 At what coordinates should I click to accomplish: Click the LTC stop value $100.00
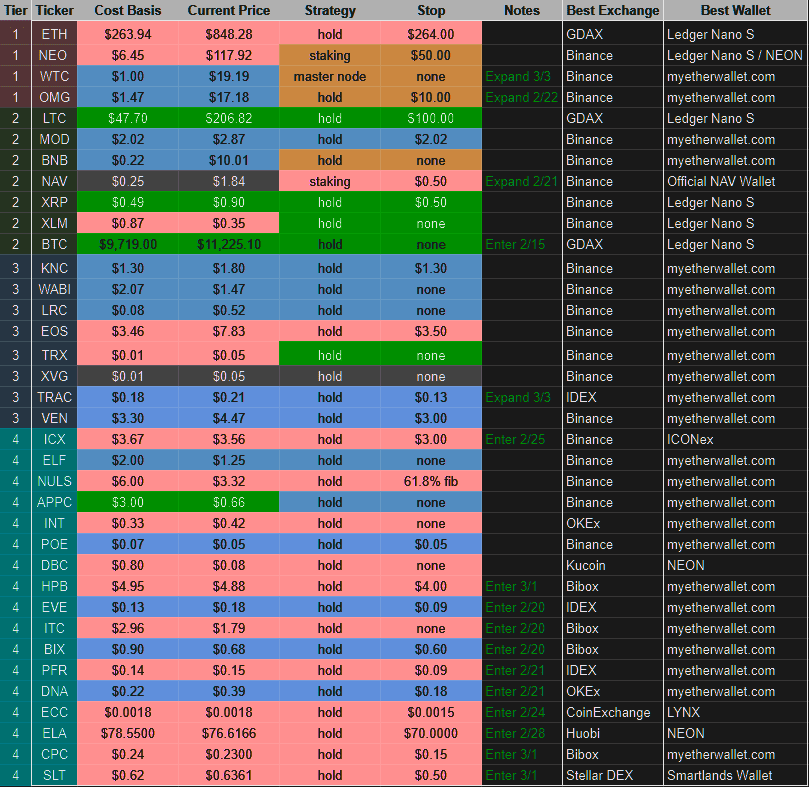pos(431,118)
